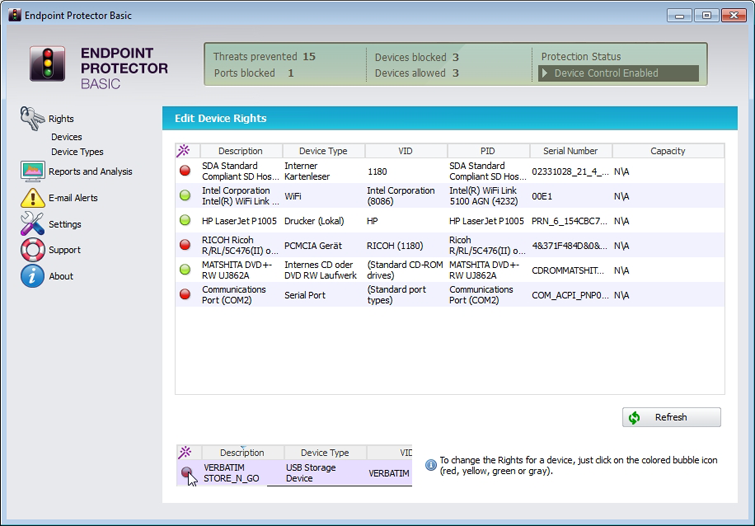The image size is (755, 526).
Task: Click the bubble next to VERBATIM STORE_N_GO
Action: click(186, 472)
